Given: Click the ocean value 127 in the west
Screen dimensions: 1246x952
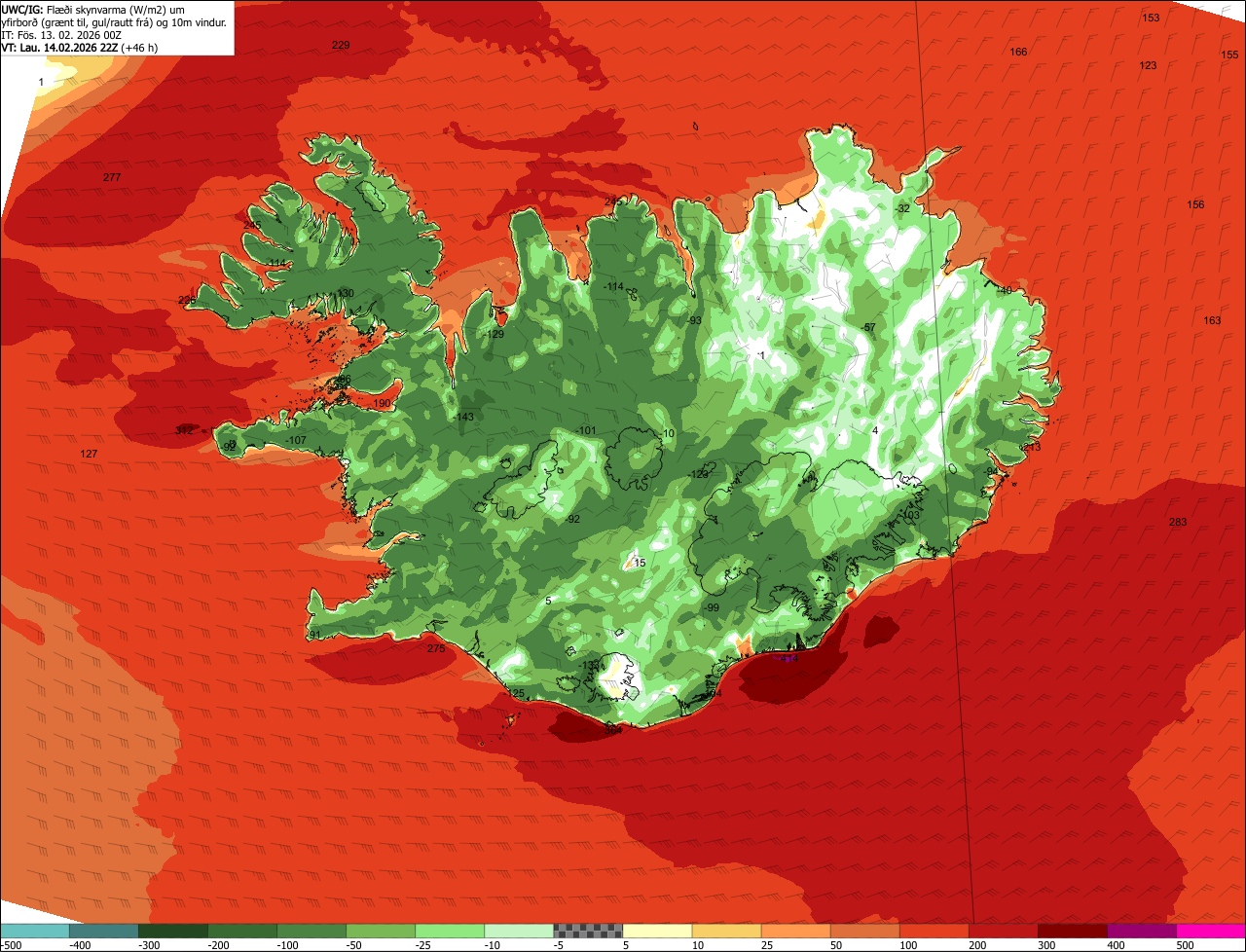Looking at the screenshot, I should coord(89,455).
